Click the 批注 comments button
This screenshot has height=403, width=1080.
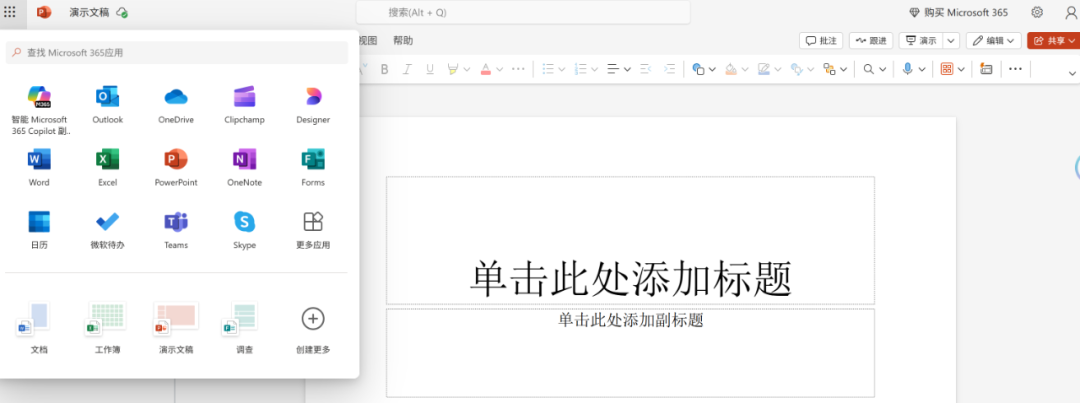tap(821, 41)
